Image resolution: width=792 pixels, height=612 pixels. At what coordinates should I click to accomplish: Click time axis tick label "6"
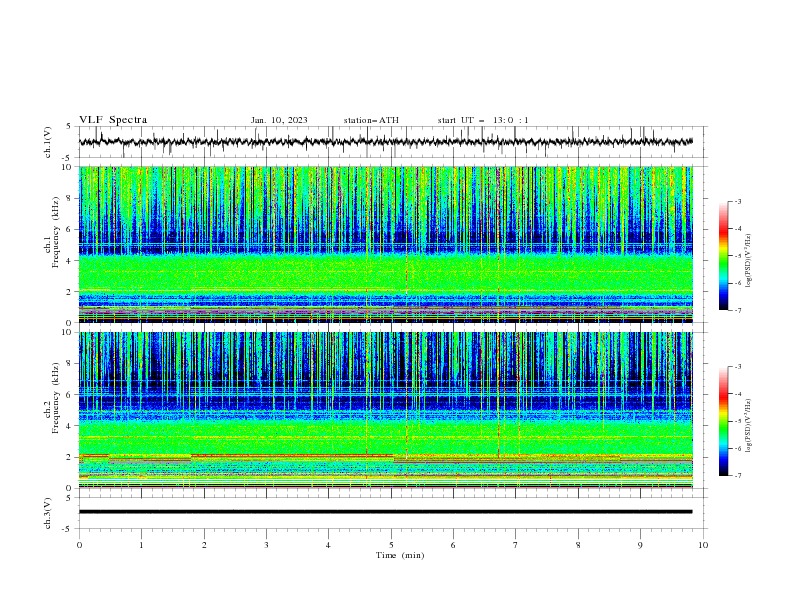453,545
